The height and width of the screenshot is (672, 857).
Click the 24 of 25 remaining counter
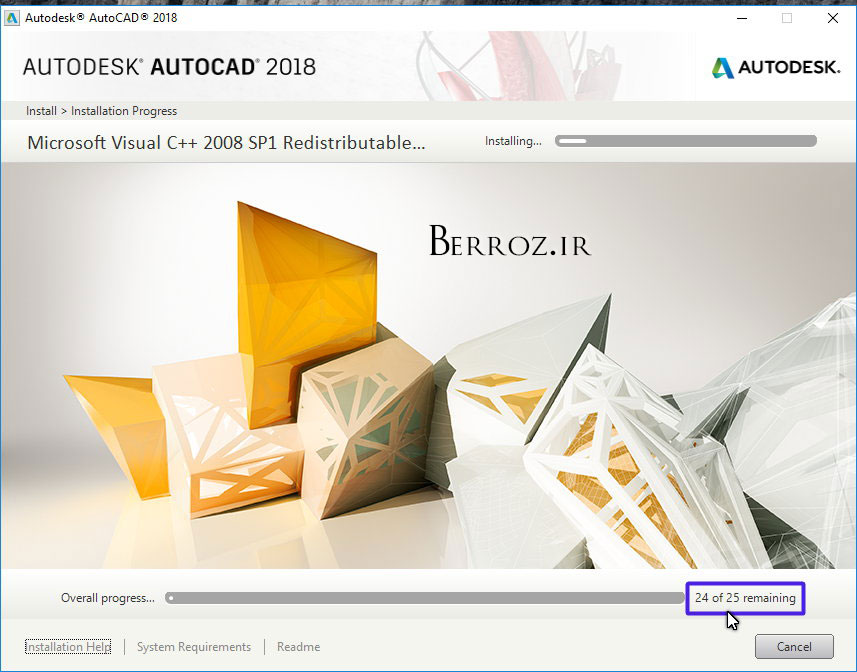pos(745,598)
